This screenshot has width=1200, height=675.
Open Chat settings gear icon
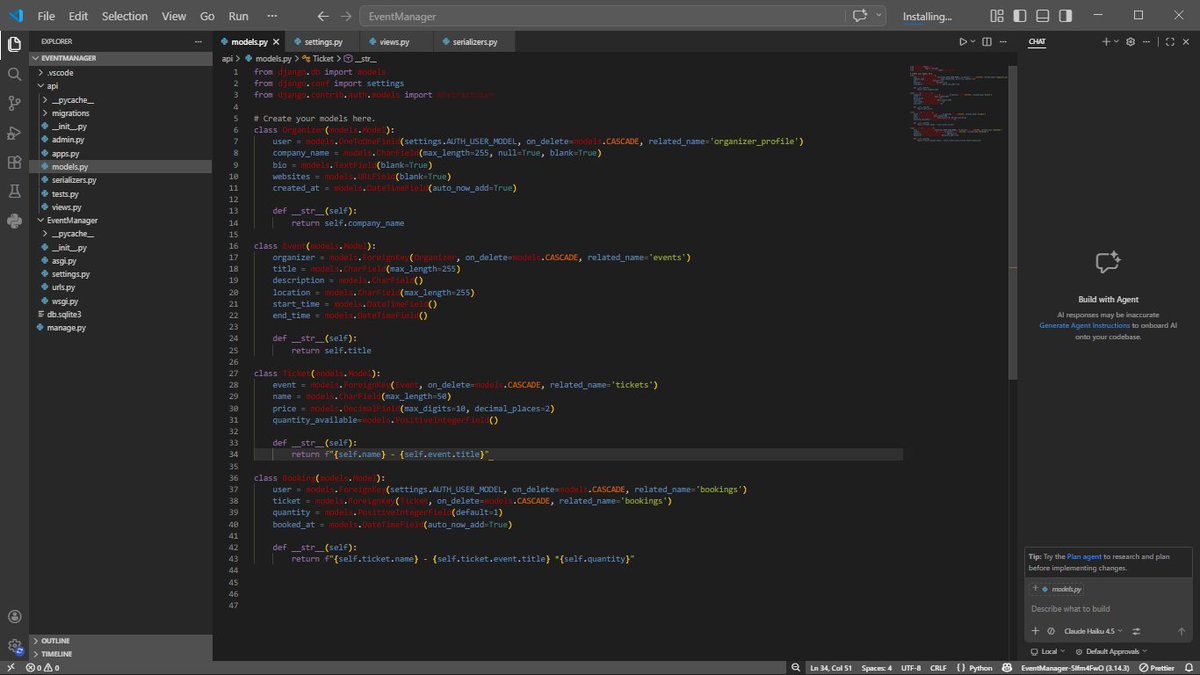click(x=1131, y=42)
